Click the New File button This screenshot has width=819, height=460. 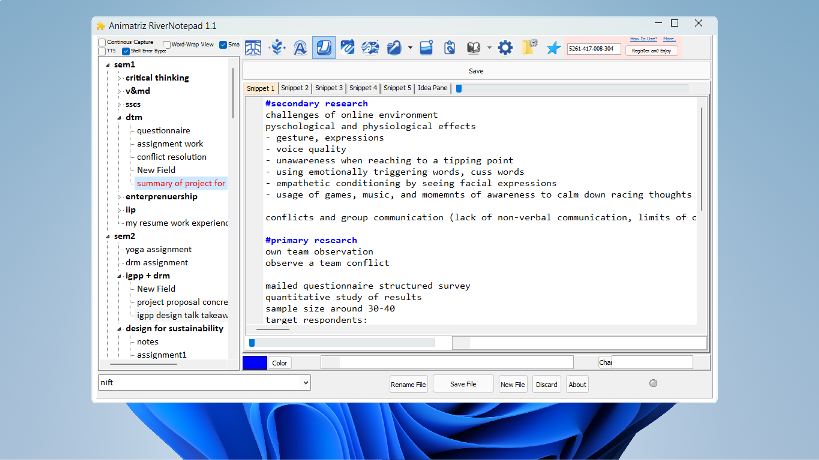(512, 384)
